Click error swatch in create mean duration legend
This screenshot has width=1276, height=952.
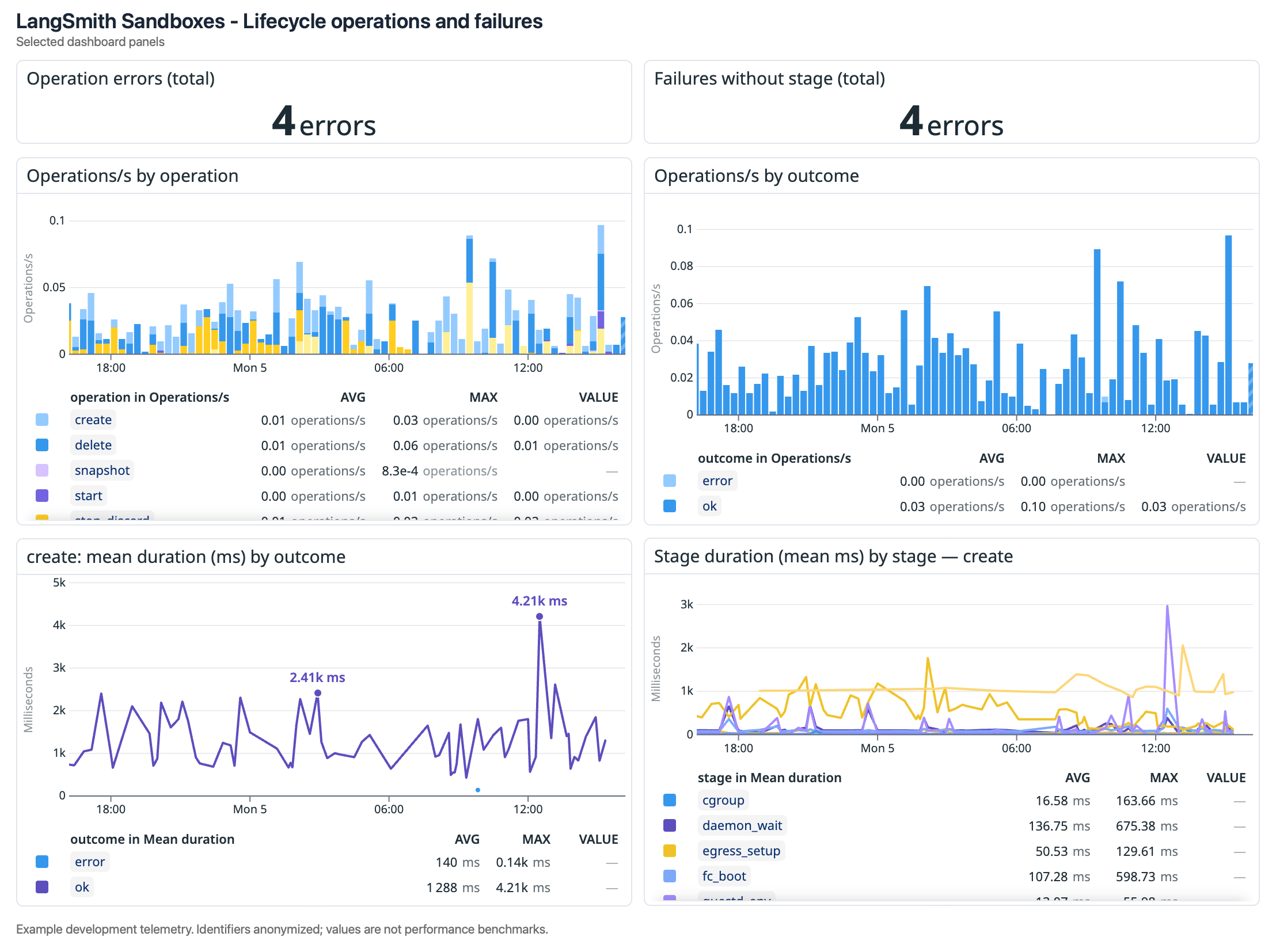42,862
